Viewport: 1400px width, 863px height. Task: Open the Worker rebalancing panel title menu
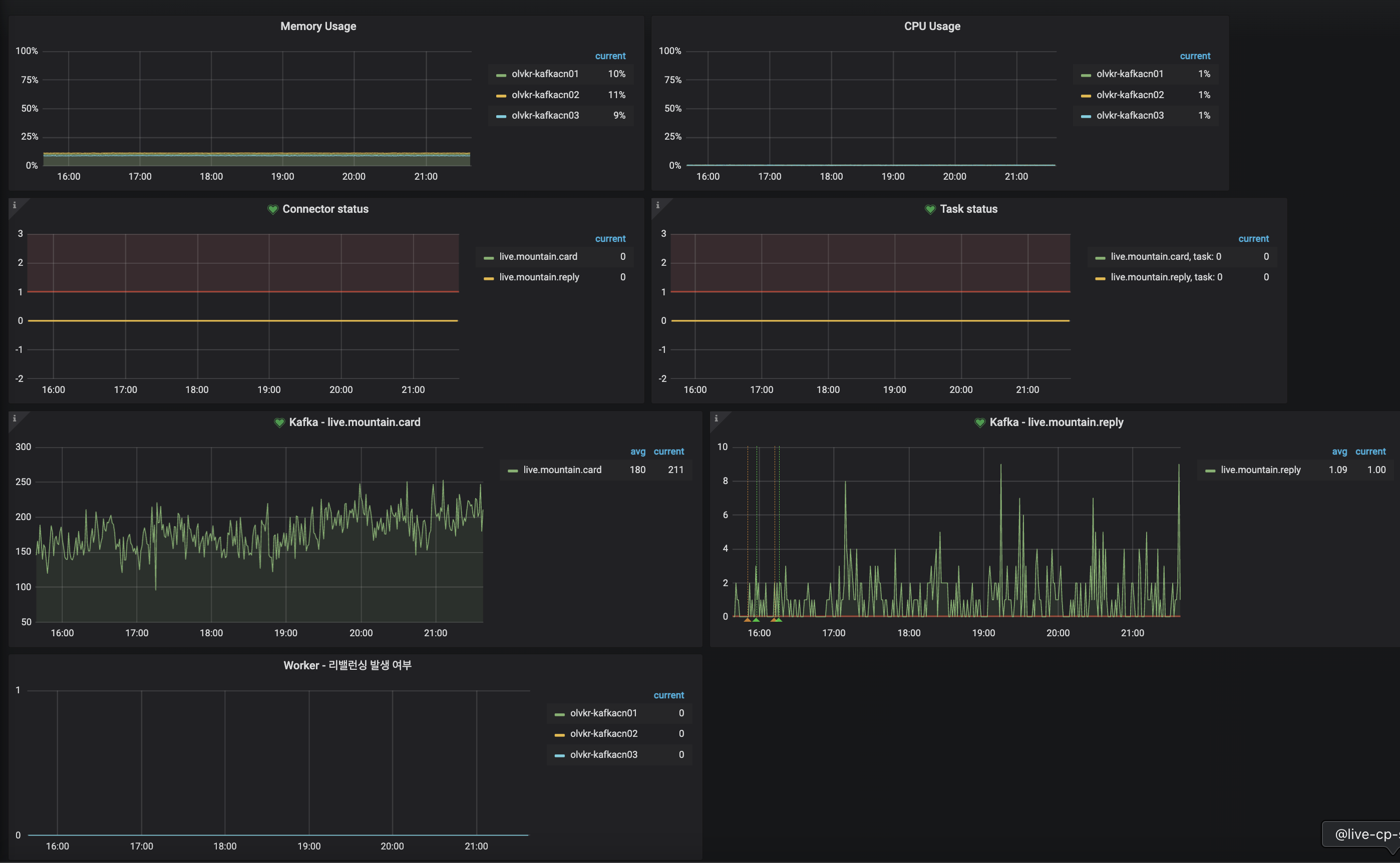(x=347, y=665)
